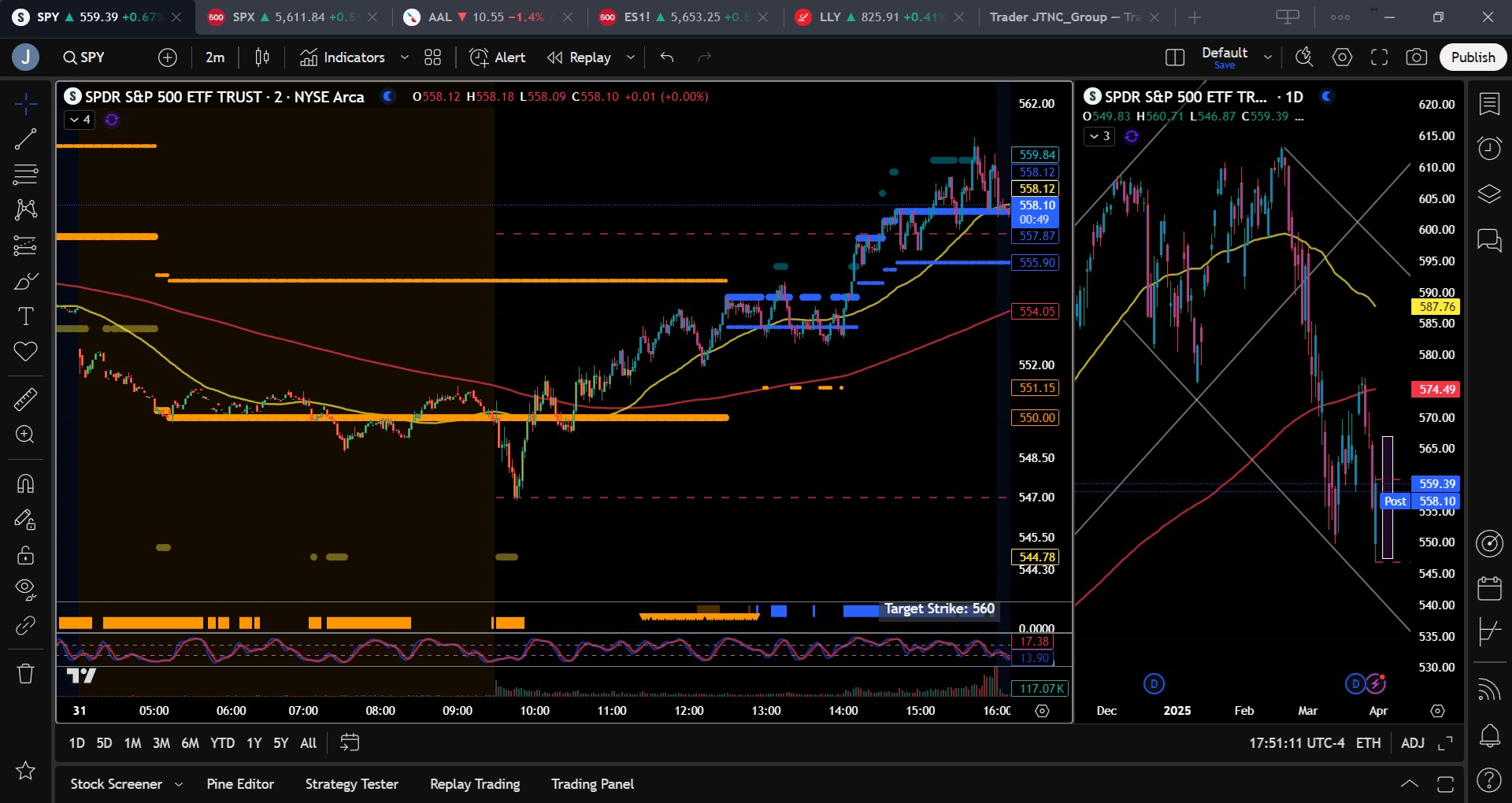Toggle hide all drawings eye
The width and height of the screenshot is (1512, 803).
click(25, 590)
